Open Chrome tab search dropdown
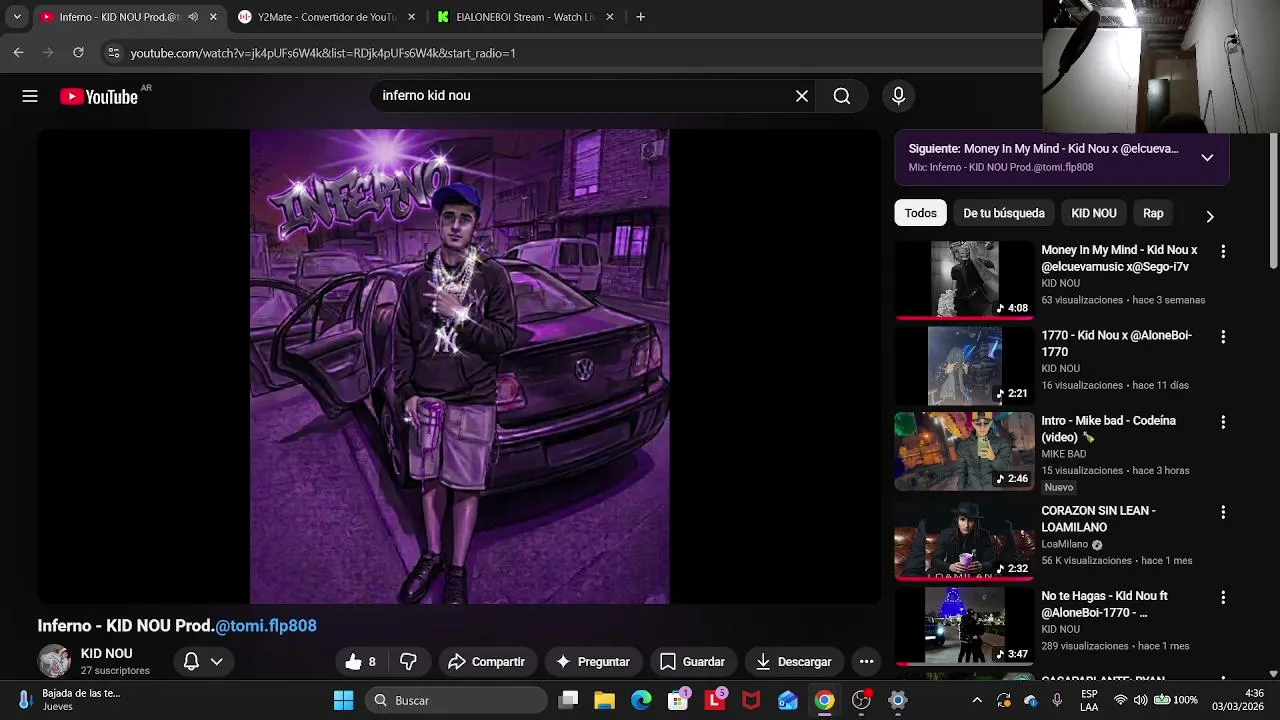The height and width of the screenshot is (720, 1280). click(16, 17)
